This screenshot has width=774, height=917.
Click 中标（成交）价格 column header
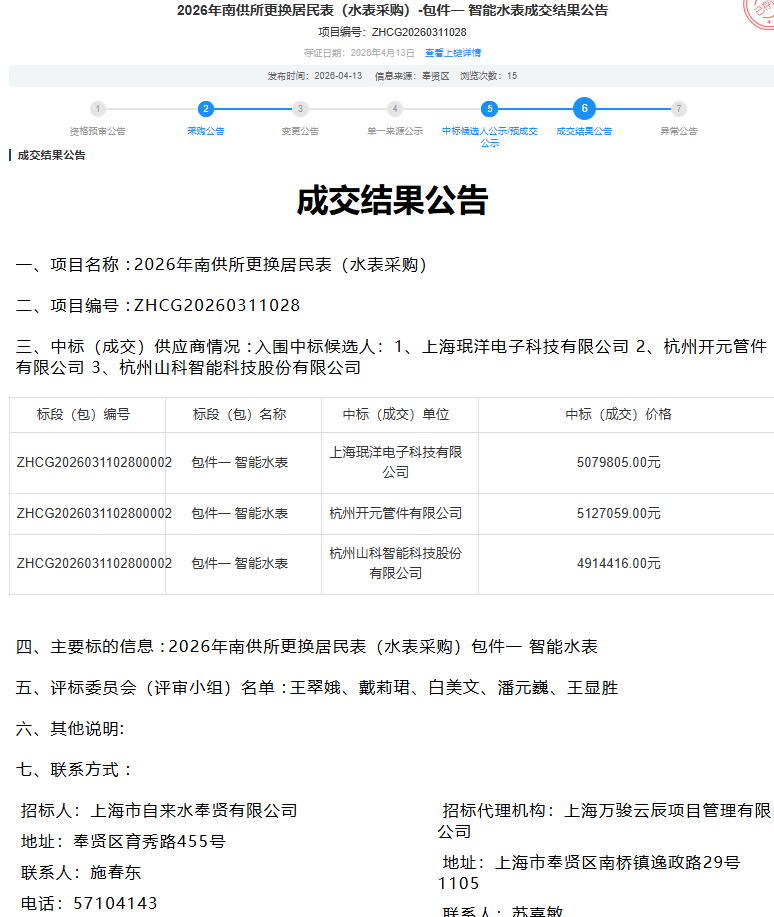pyautogui.click(x=618, y=414)
